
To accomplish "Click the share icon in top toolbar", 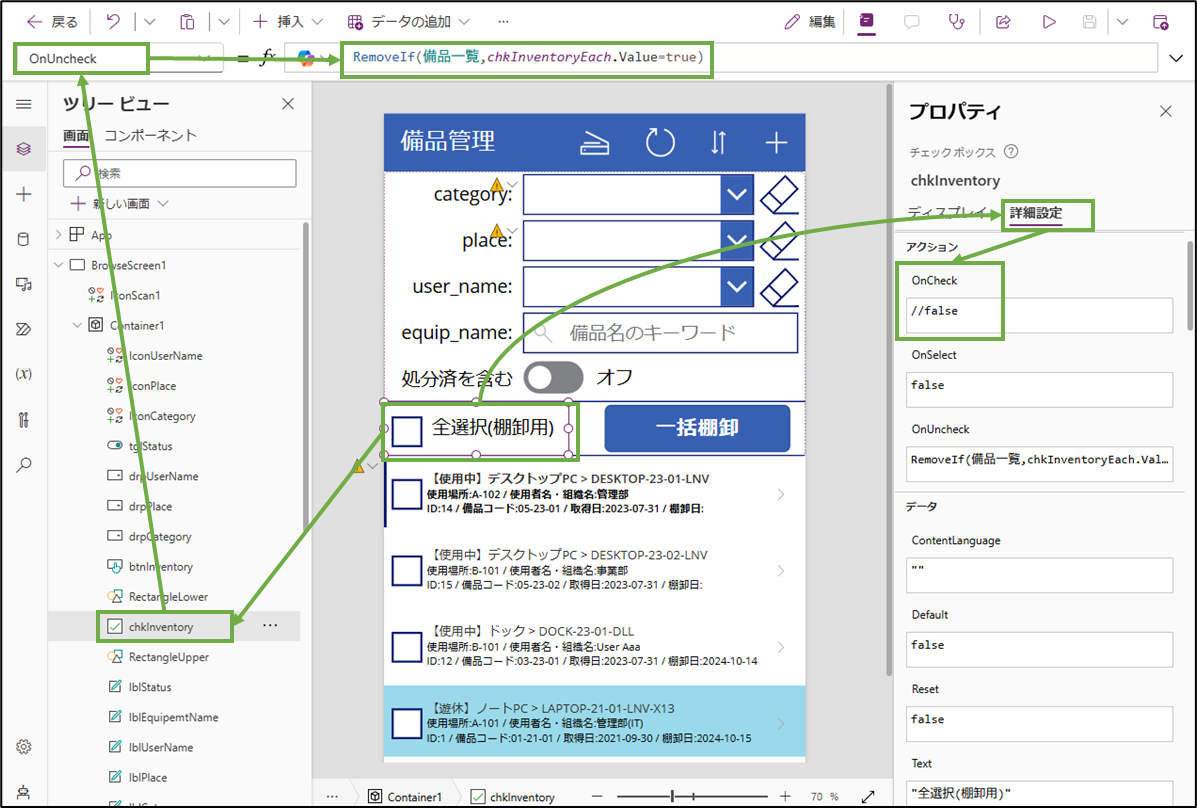I will click(x=1003, y=21).
